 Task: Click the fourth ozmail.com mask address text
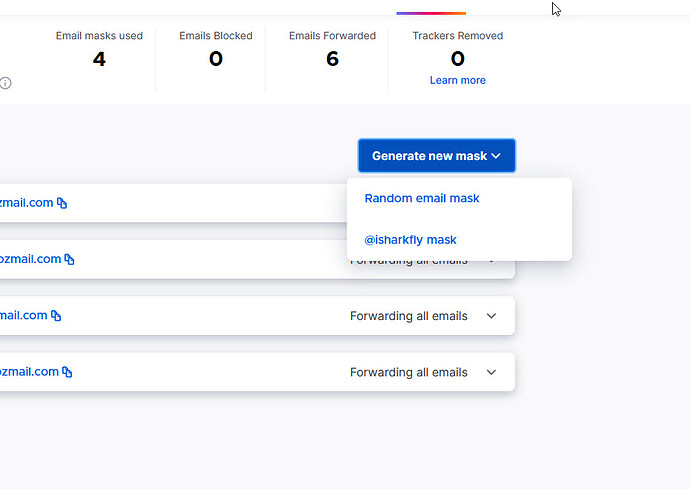(x=29, y=371)
